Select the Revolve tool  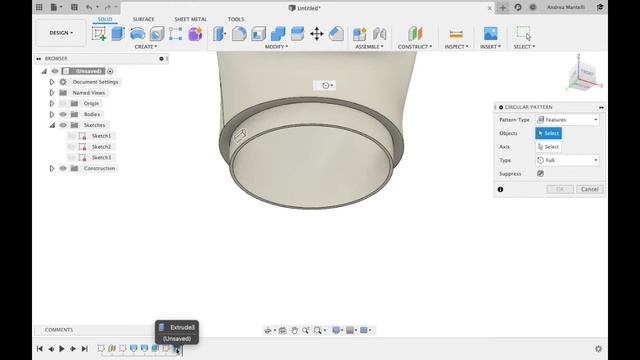click(x=138, y=33)
